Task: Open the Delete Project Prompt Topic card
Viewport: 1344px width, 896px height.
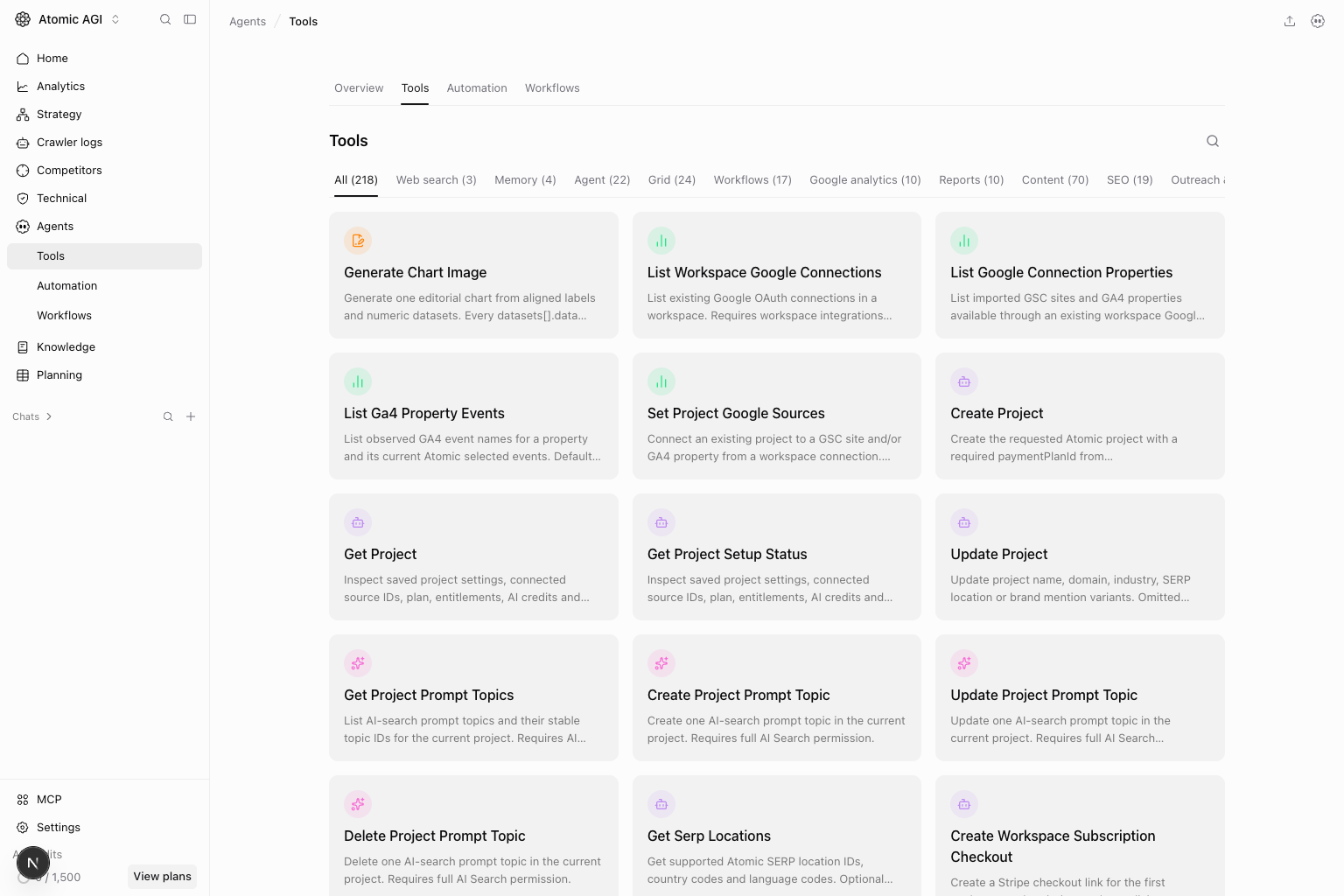Action: 473,836
